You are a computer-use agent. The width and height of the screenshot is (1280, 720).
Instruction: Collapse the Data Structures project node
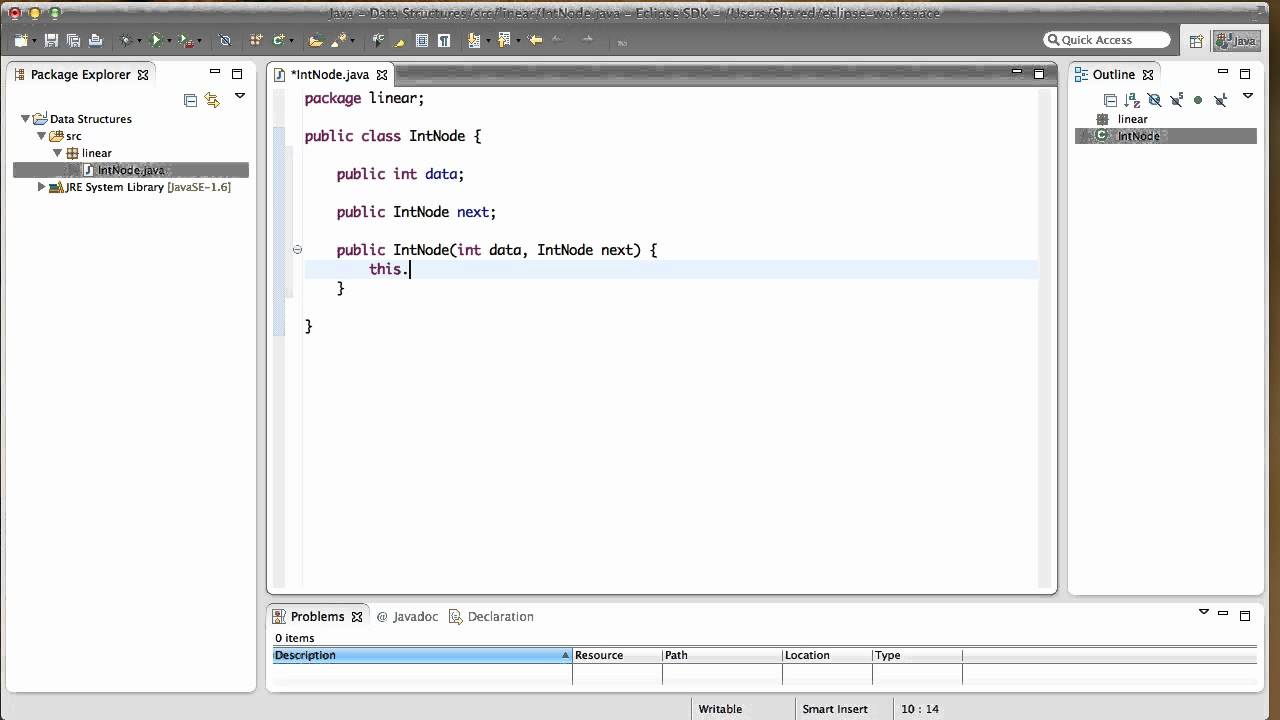[26, 119]
